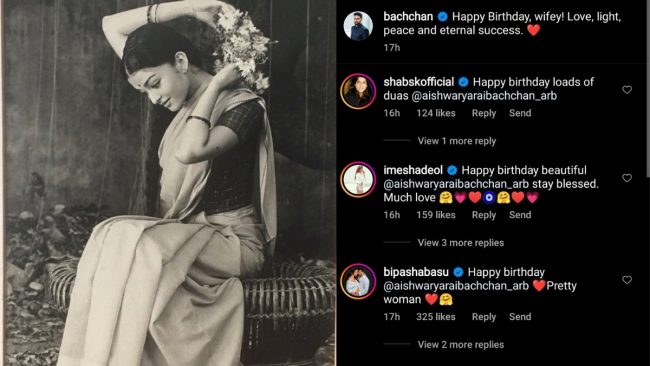Open @aishwaryaraibachchan_arb mention in shabskofficial comment
This screenshot has width=650, height=366.
click(484, 96)
